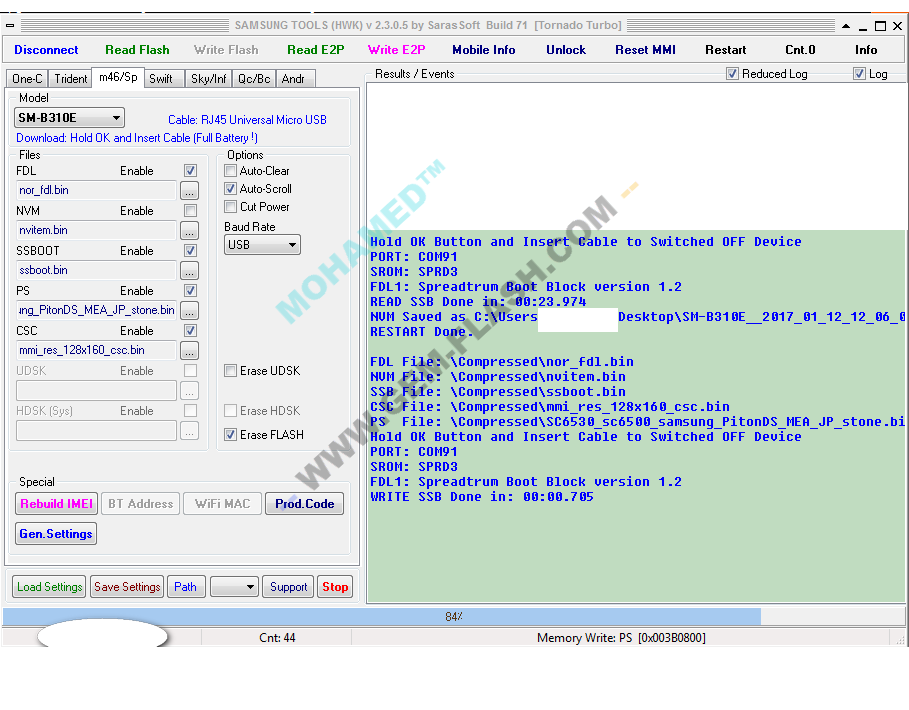The image size is (909, 710).
Task: Click the window menu icon in title bar
Action: pyautogui.click(x=10, y=26)
